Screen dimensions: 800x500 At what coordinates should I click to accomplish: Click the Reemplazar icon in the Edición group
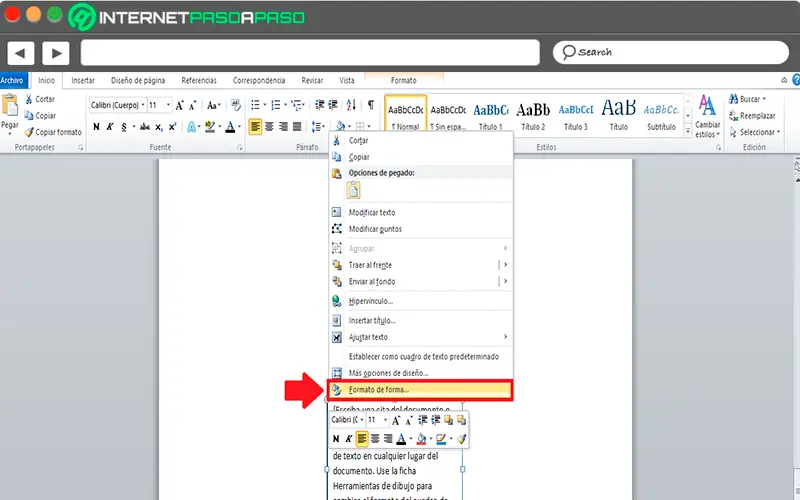tap(733, 116)
